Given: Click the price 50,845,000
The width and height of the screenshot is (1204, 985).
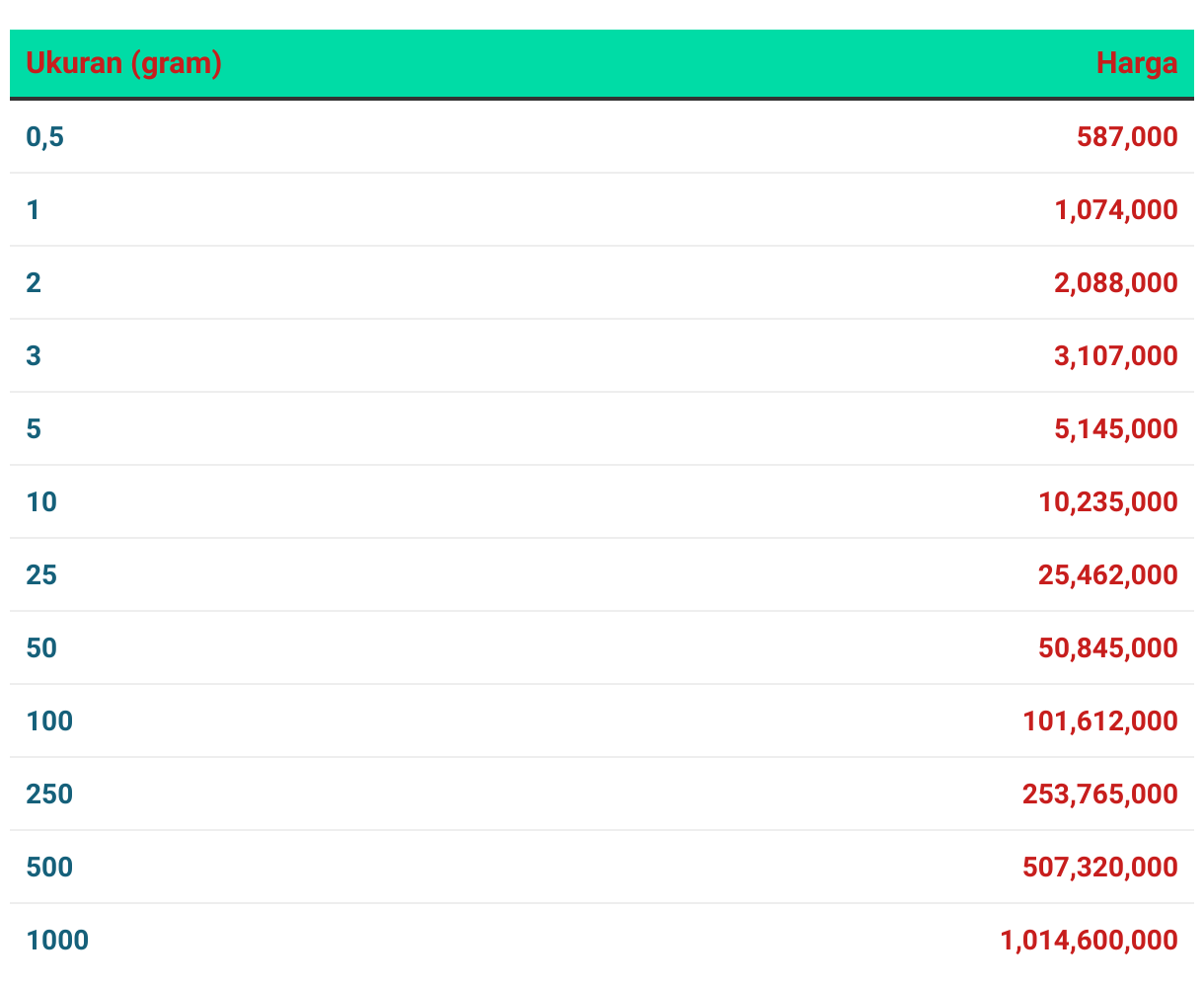Looking at the screenshot, I should click(x=1108, y=647).
